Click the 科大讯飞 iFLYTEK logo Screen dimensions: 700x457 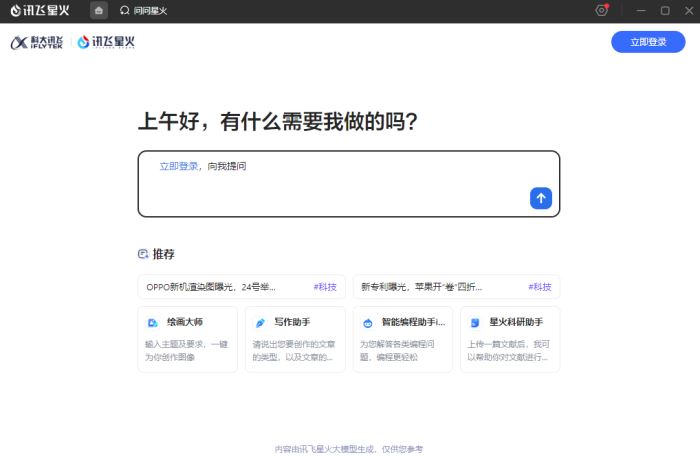pyautogui.click(x=37, y=42)
